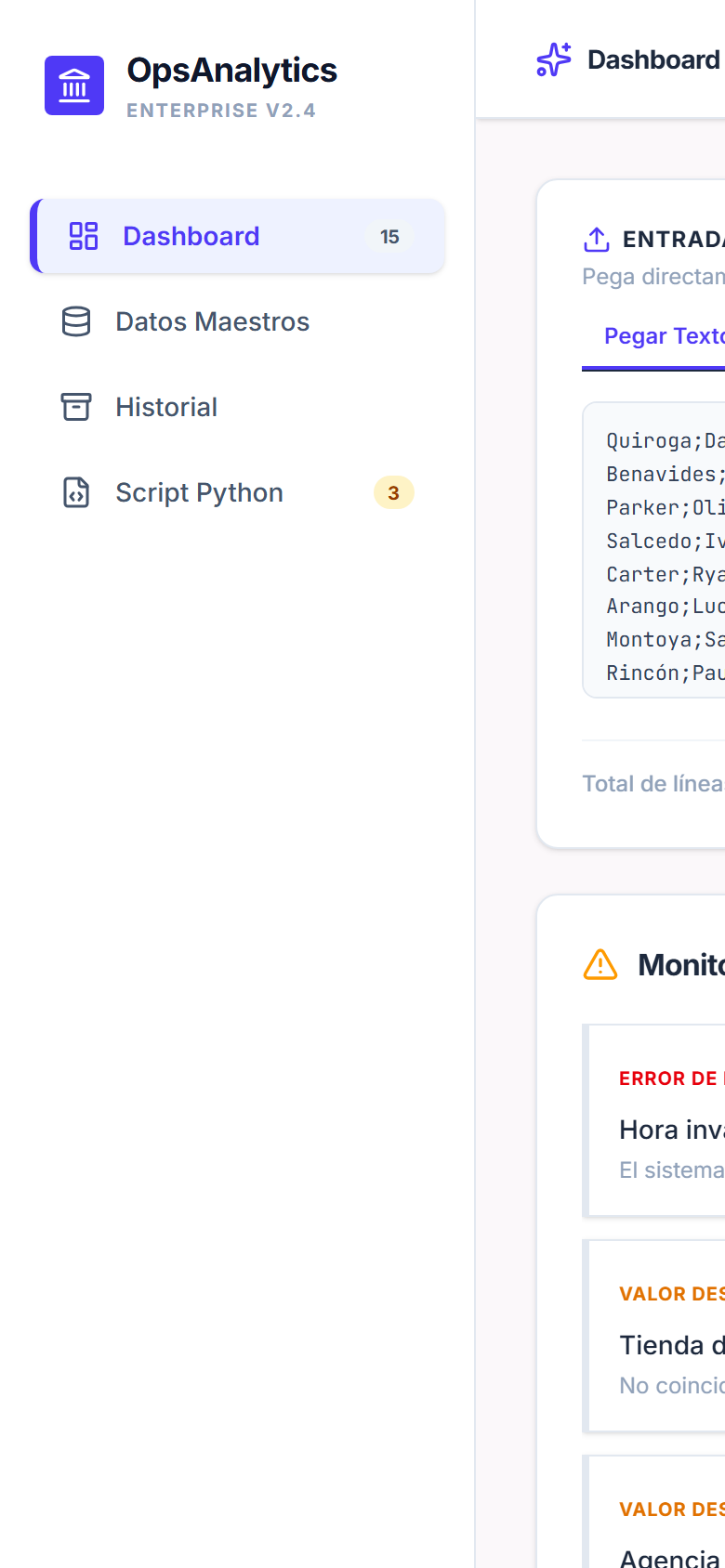Viewport: 725px width, 1568px height.
Task: Click the Dashboard grid icon in sidebar
Action: [x=84, y=236]
